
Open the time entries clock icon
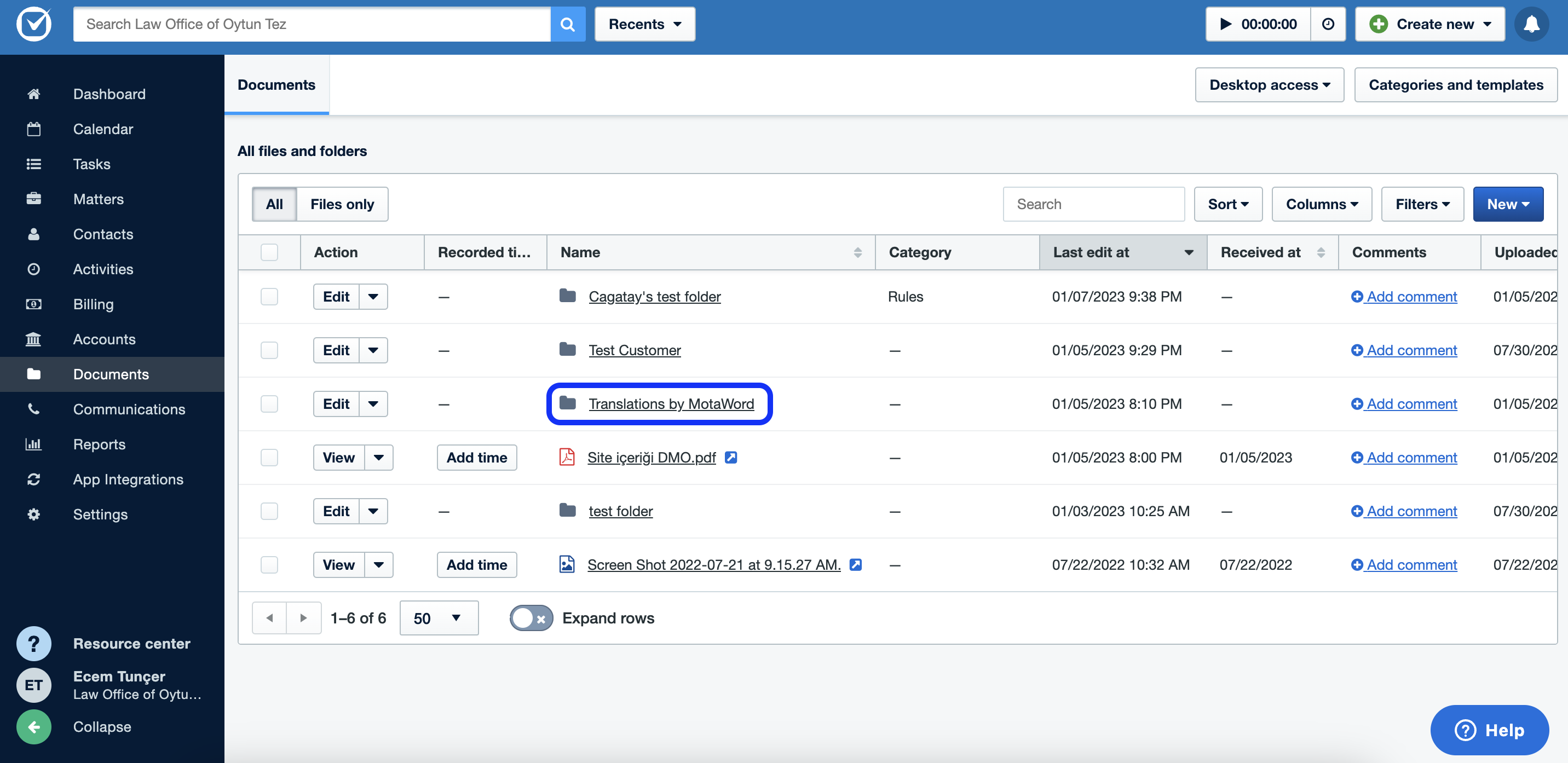click(x=1328, y=24)
